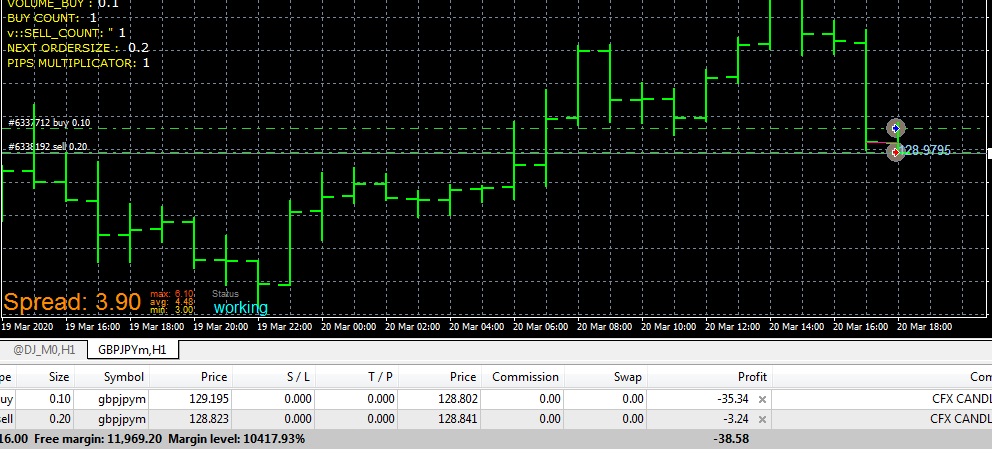Select the 128.841 current price cell
Image resolution: width=992 pixels, height=469 pixels.
tap(457, 420)
